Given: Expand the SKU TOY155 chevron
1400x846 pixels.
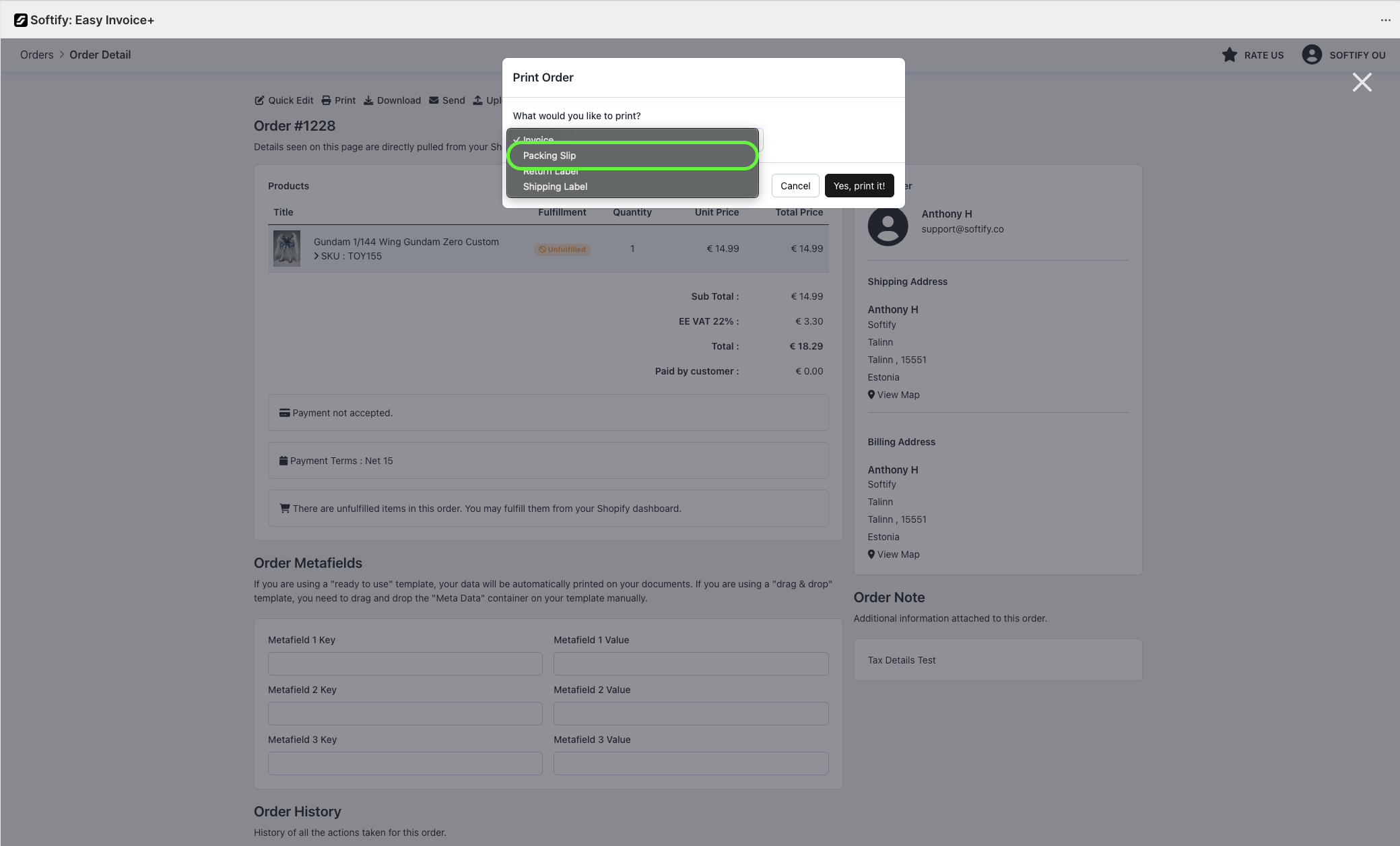Looking at the screenshot, I should click(x=316, y=256).
